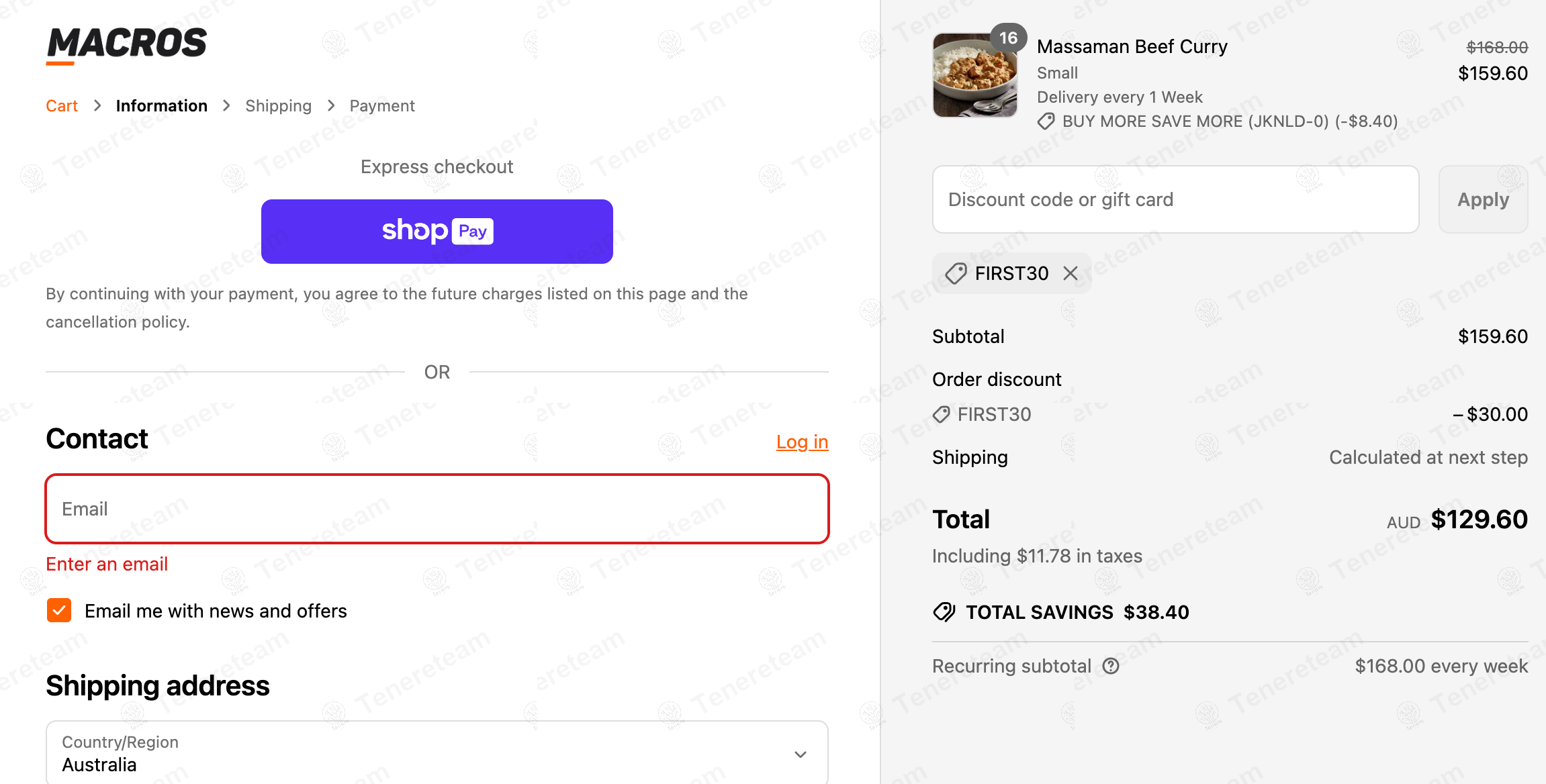This screenshot has width=1546, height=784.
Task: Pay with Shop Pay express checkout
Action: coord(437,232)
